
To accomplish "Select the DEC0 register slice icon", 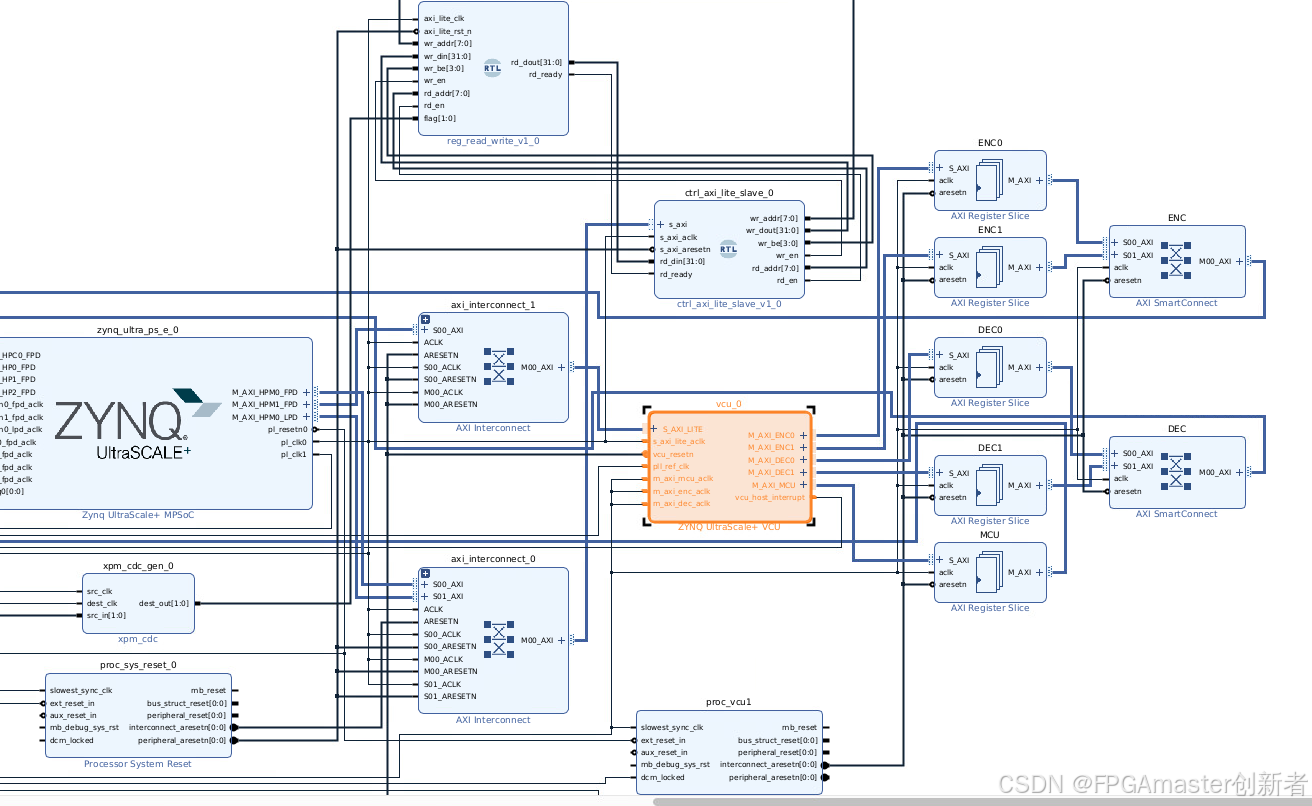I will 987,367.
